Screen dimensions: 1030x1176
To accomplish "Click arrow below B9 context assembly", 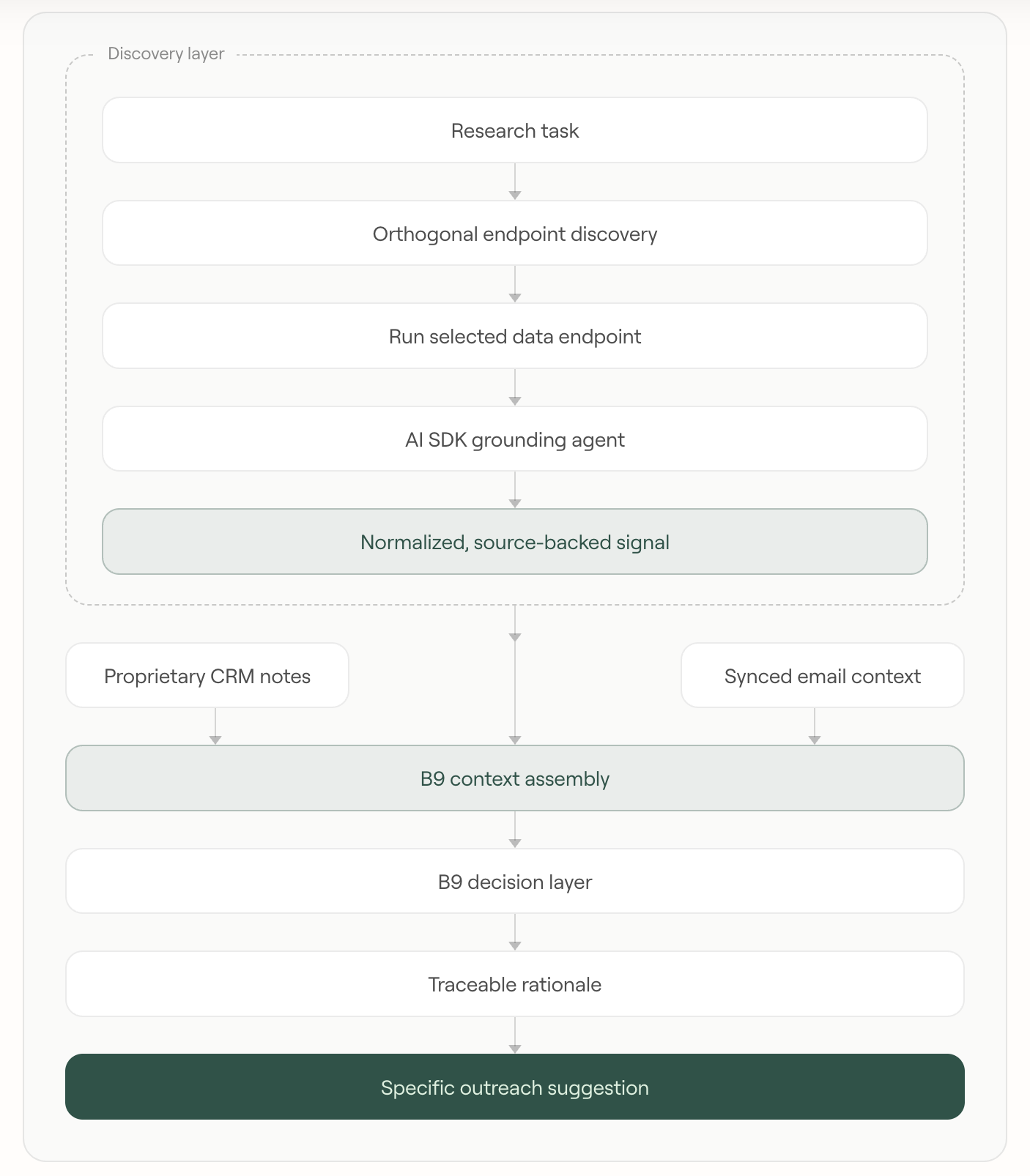I will pyautogui.click(x=515, y=830).
